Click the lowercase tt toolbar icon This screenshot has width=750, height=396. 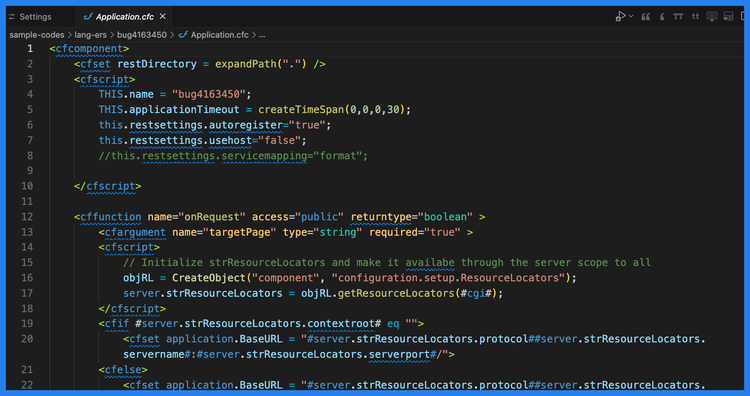(x=695, y=16)
